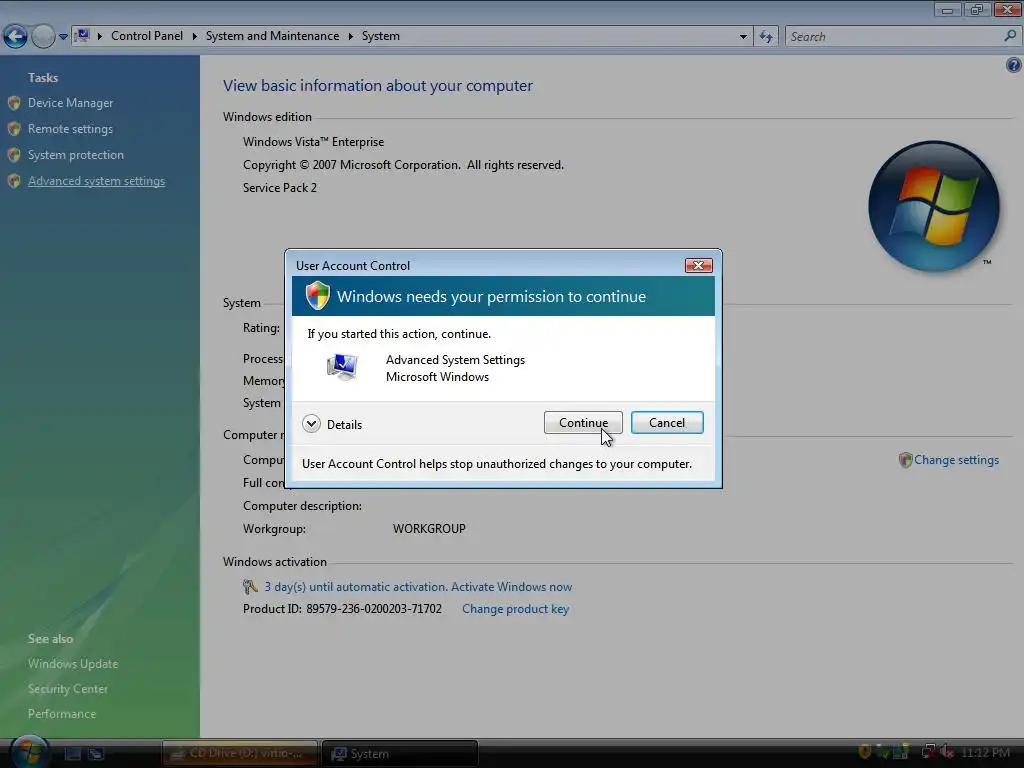Open Windows Update under See also
The width and height of the screenshot is (1024, 768).
coord(73,664)
